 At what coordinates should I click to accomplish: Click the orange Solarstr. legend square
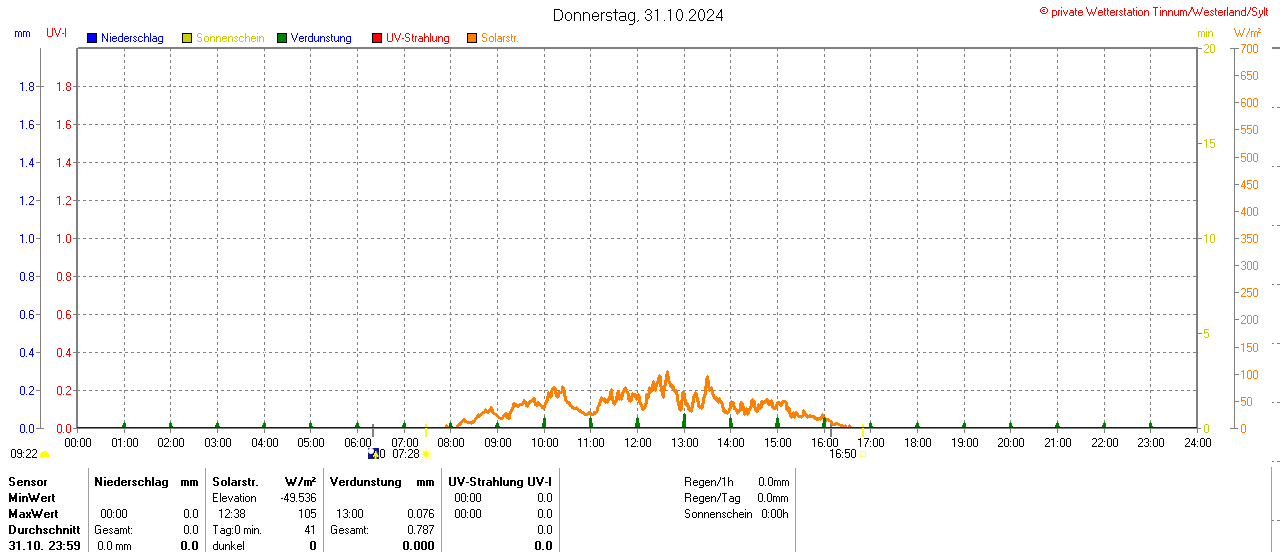[472, 38]
